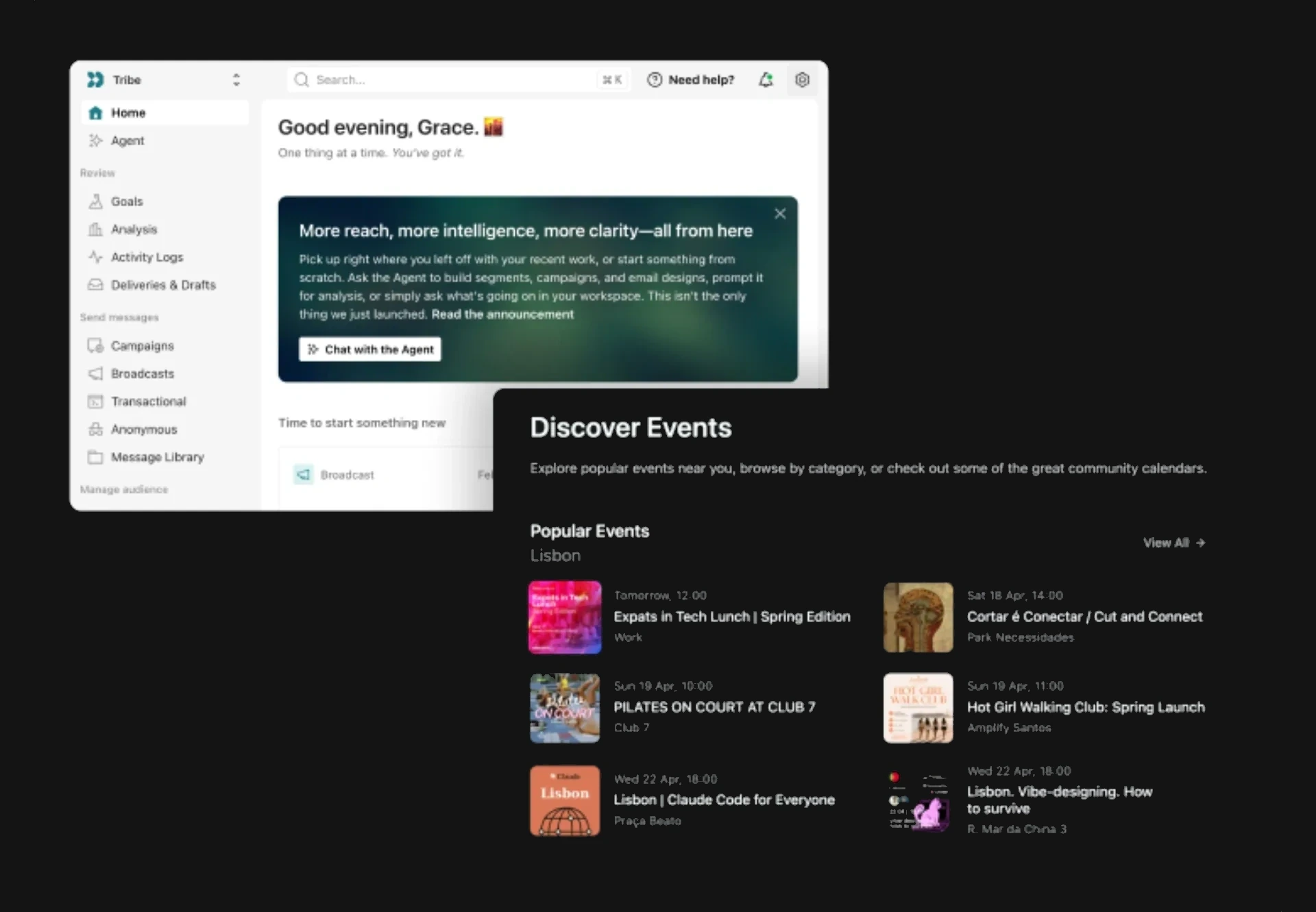Open Lisbon Claude Code event thumbnail
The width and height of the screenshot is (1316, 912).
tap(565, 800)
